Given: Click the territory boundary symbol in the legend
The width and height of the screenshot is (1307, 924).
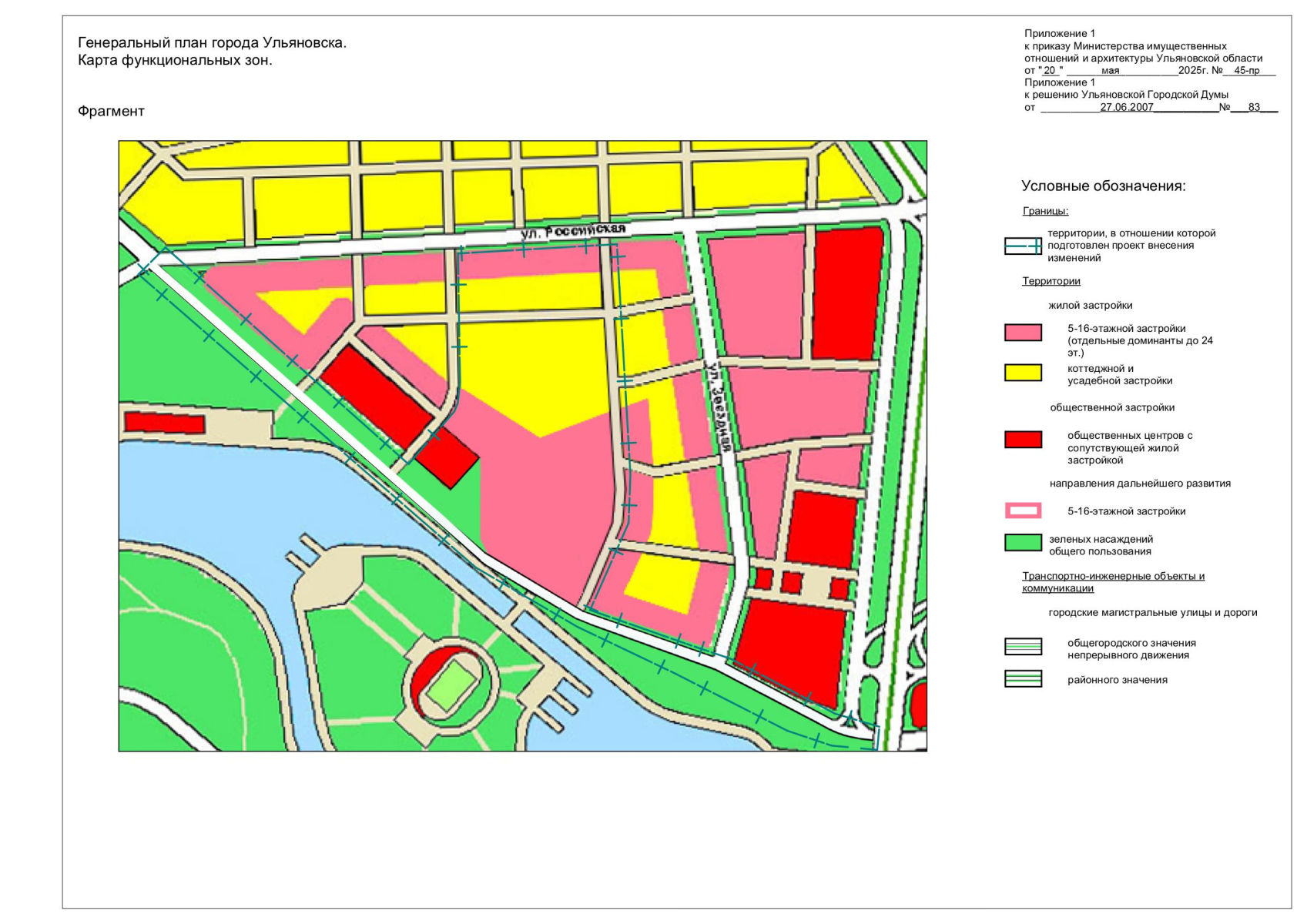Looking at the screenshot, I should 1023,246.
